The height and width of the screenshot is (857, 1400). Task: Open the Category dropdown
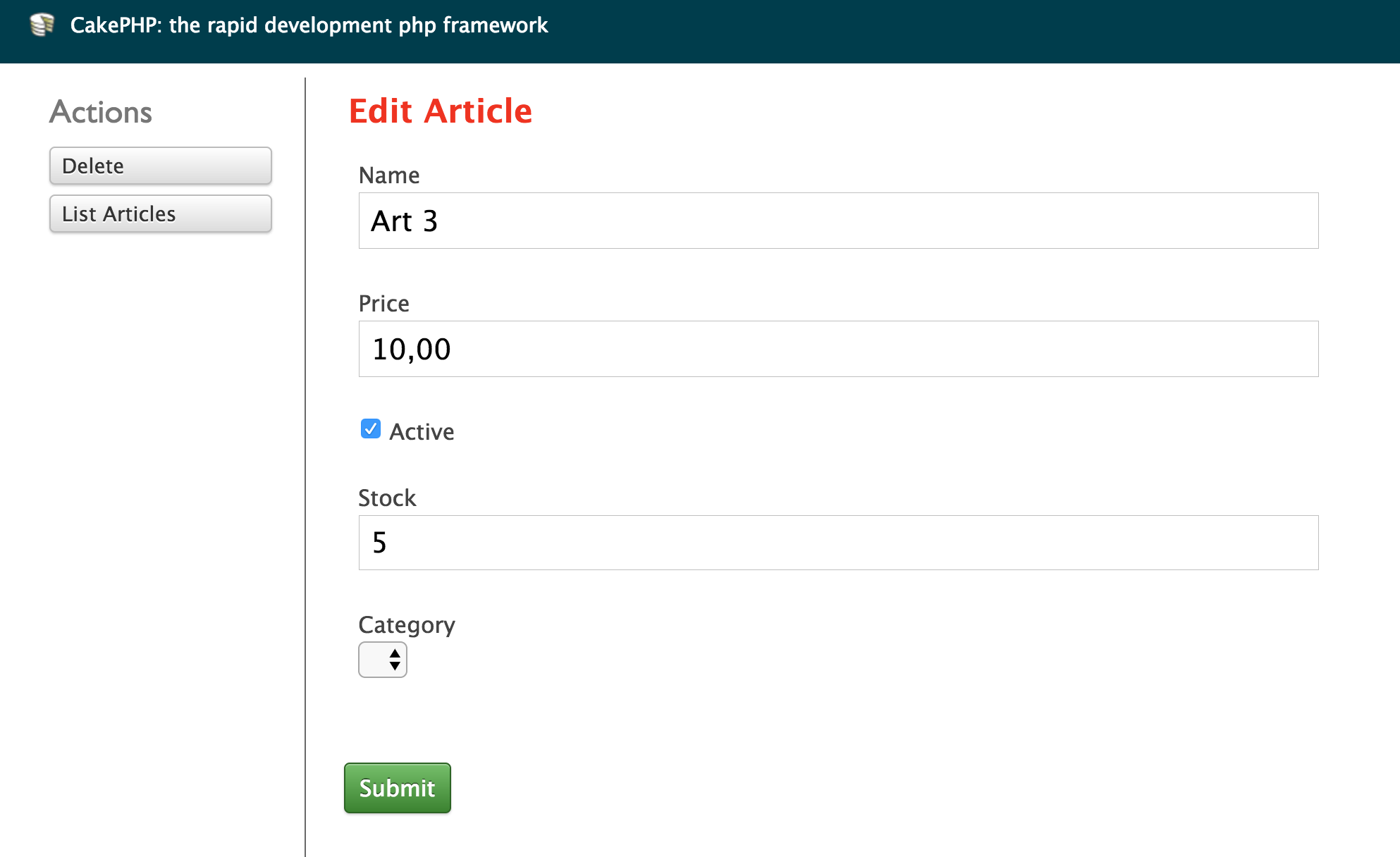click(x=382, y=660)
